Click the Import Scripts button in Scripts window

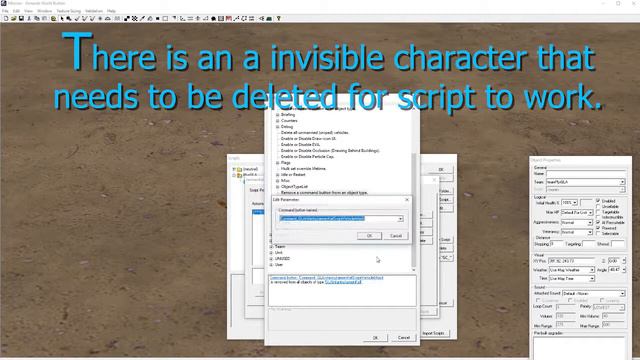coord(434,333)
